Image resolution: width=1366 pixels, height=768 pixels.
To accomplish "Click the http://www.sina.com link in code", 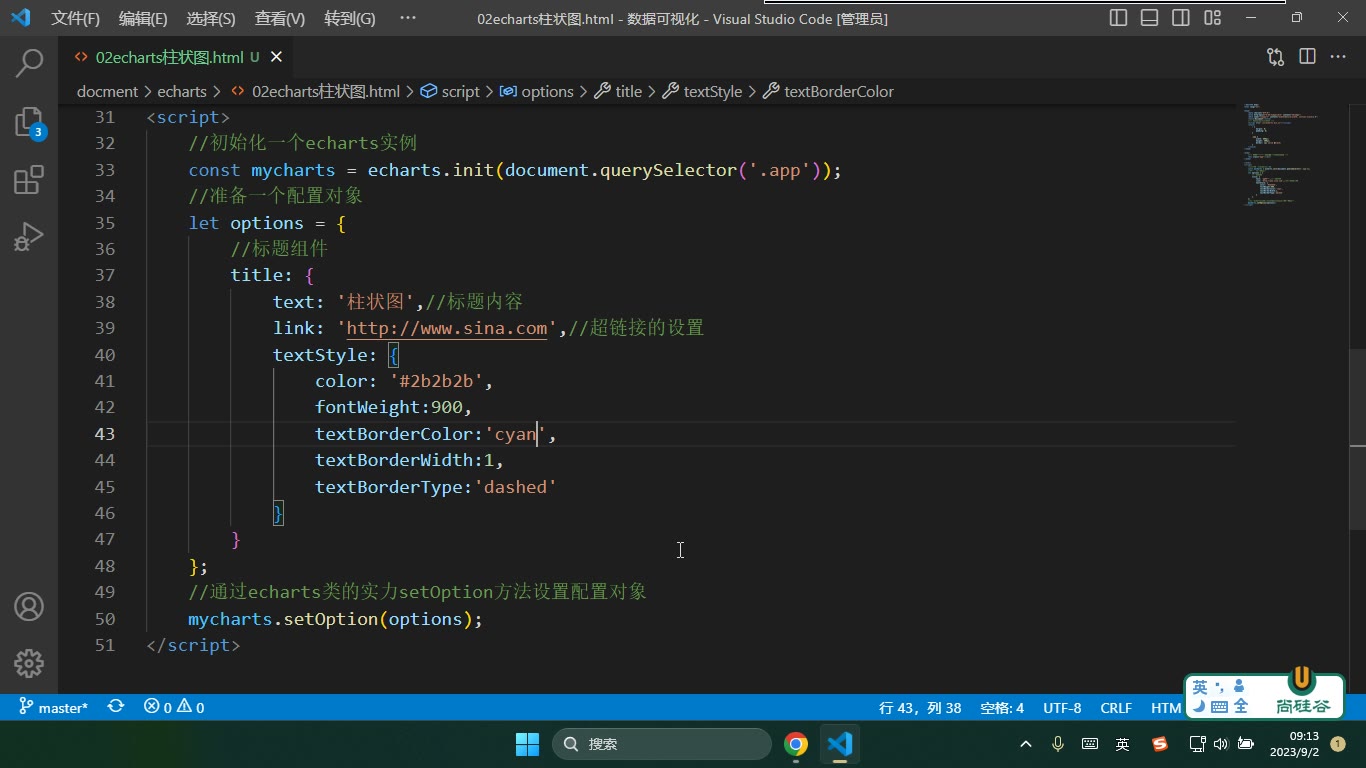I will pos(447,328).
